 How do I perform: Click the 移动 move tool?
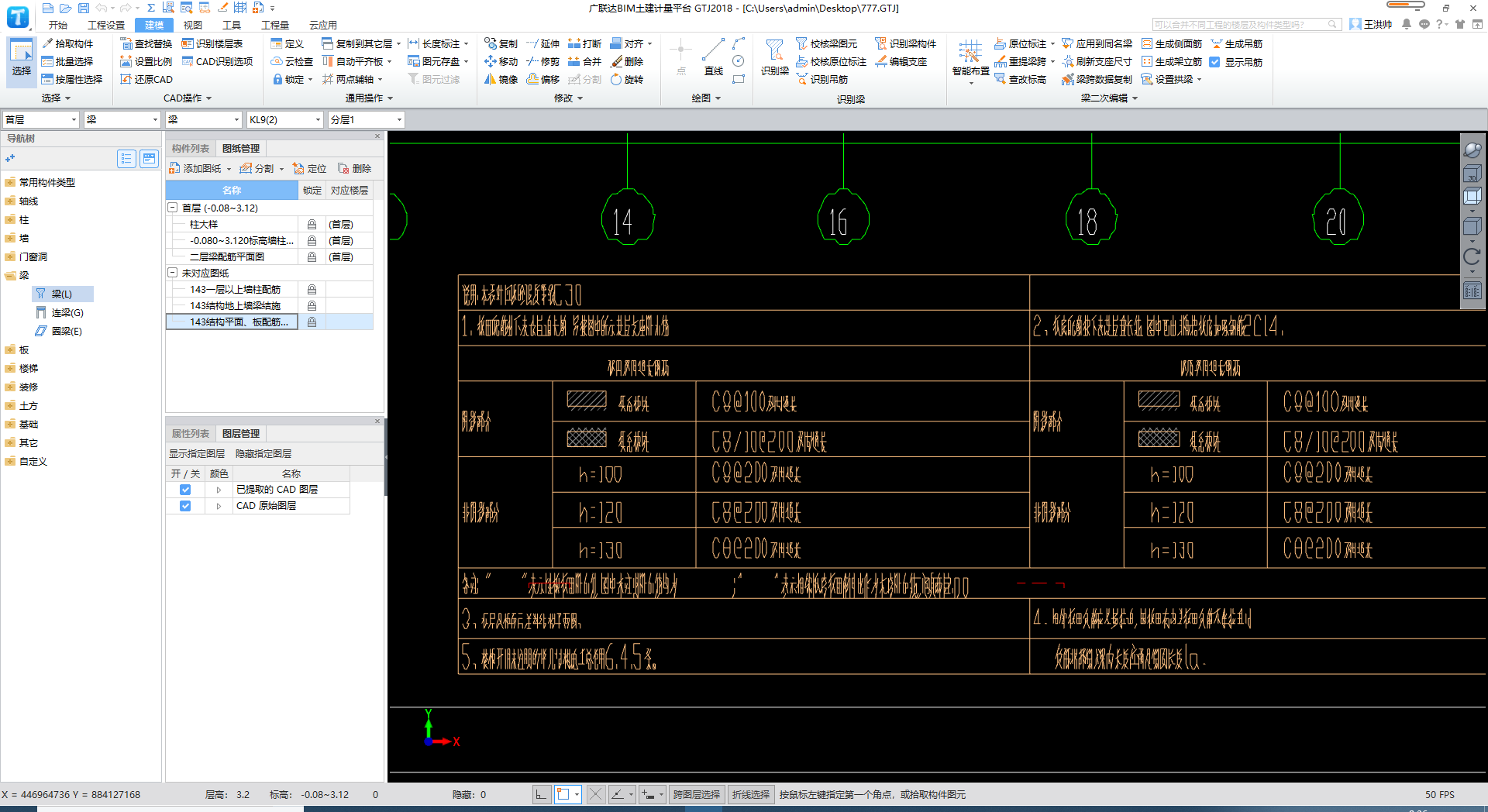point(501,61)
